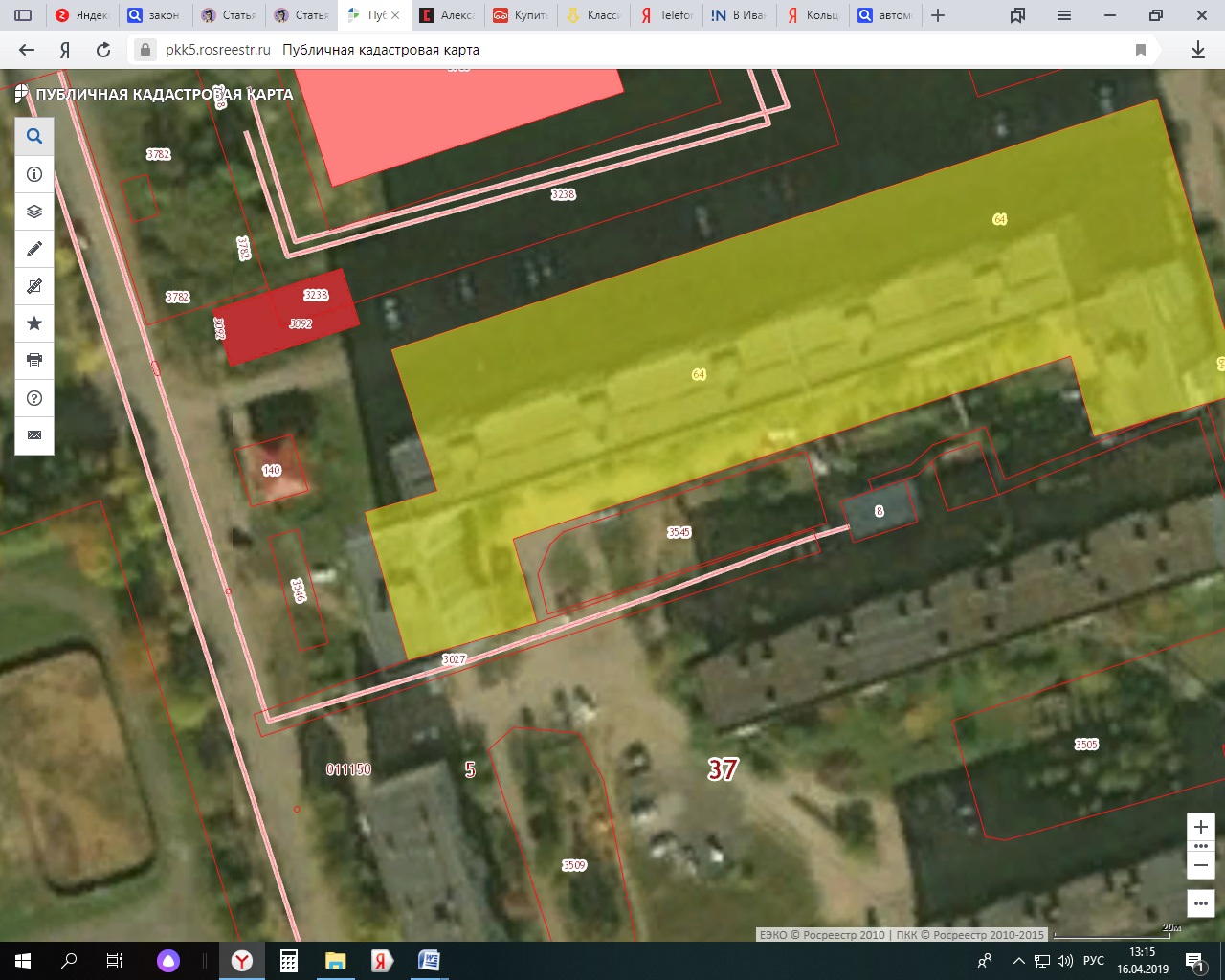Click parcel label 140

click(x=272, y=470)
